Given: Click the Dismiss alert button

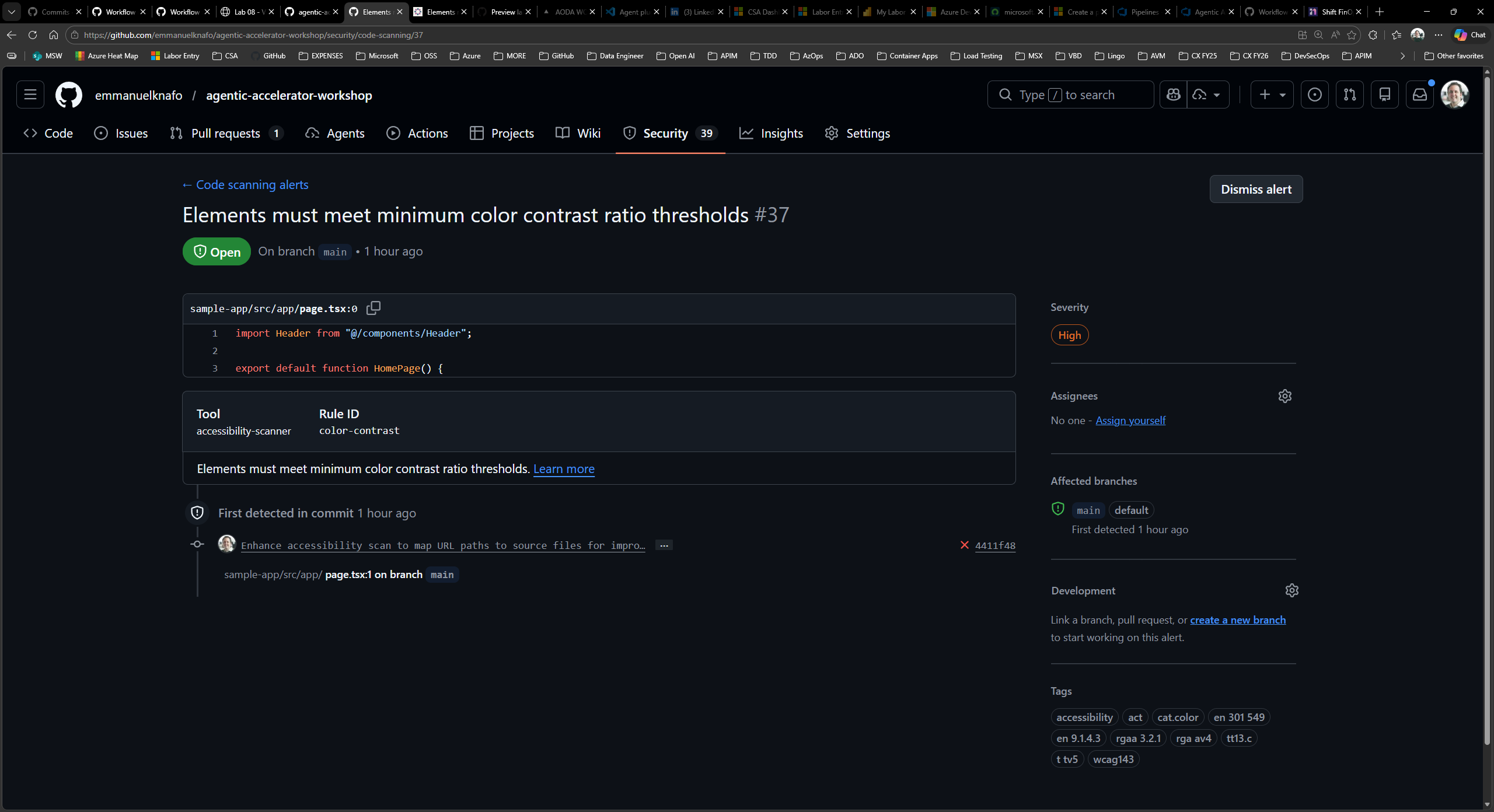Looking at the screenshot, I should (1255, 188).
